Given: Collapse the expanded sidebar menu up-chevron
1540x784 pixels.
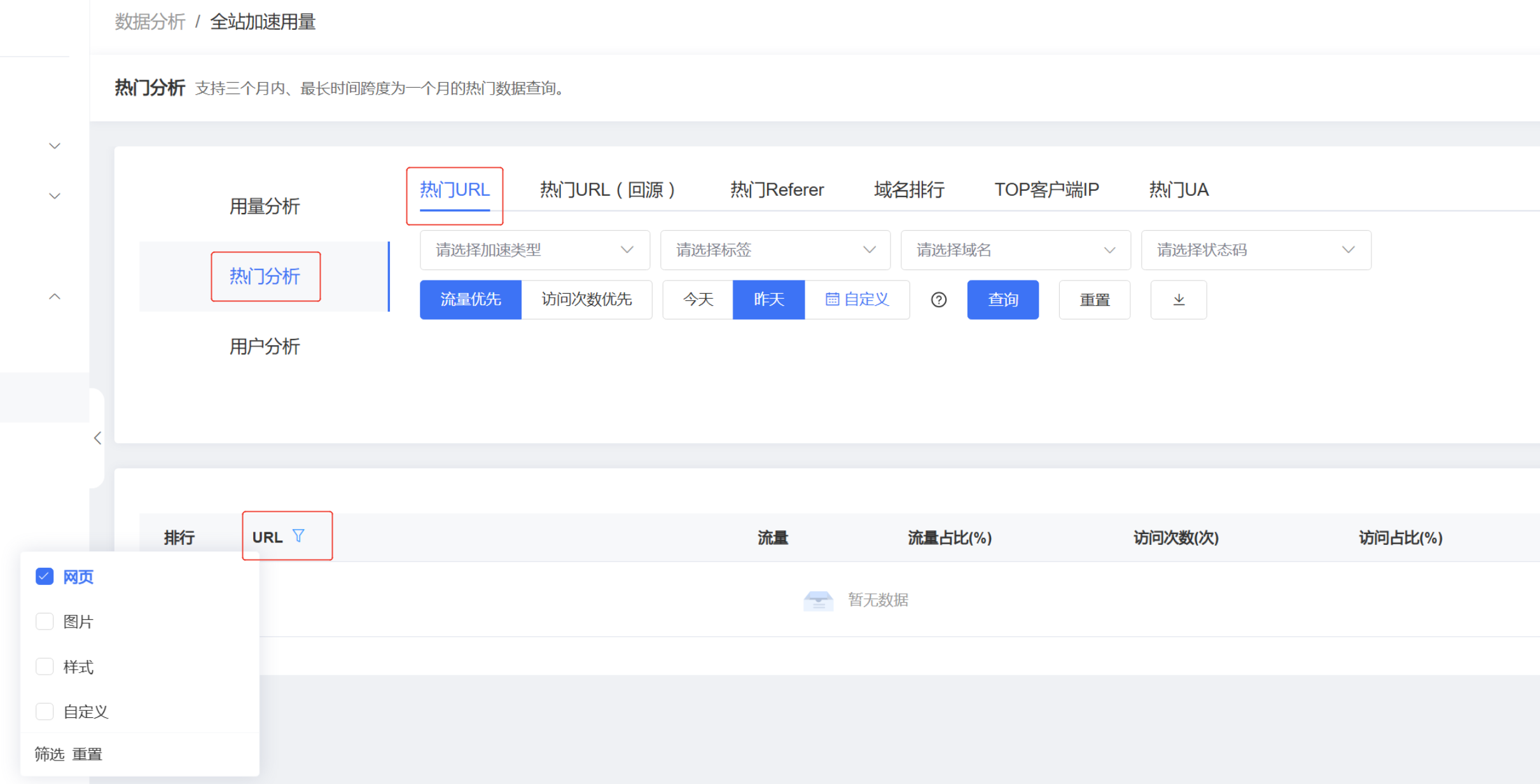Looking at the screenshot, I should (x=55, y=296).
